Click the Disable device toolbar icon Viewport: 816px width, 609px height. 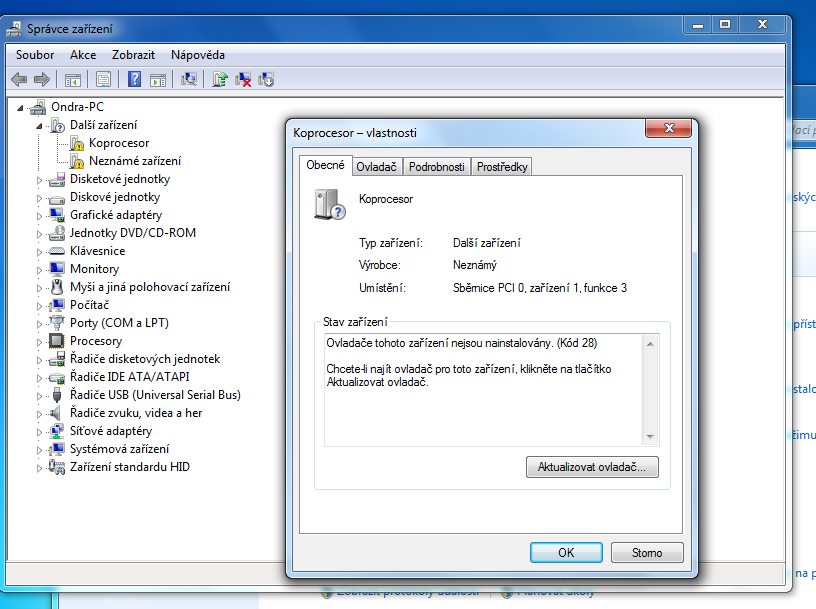(266, 80)
